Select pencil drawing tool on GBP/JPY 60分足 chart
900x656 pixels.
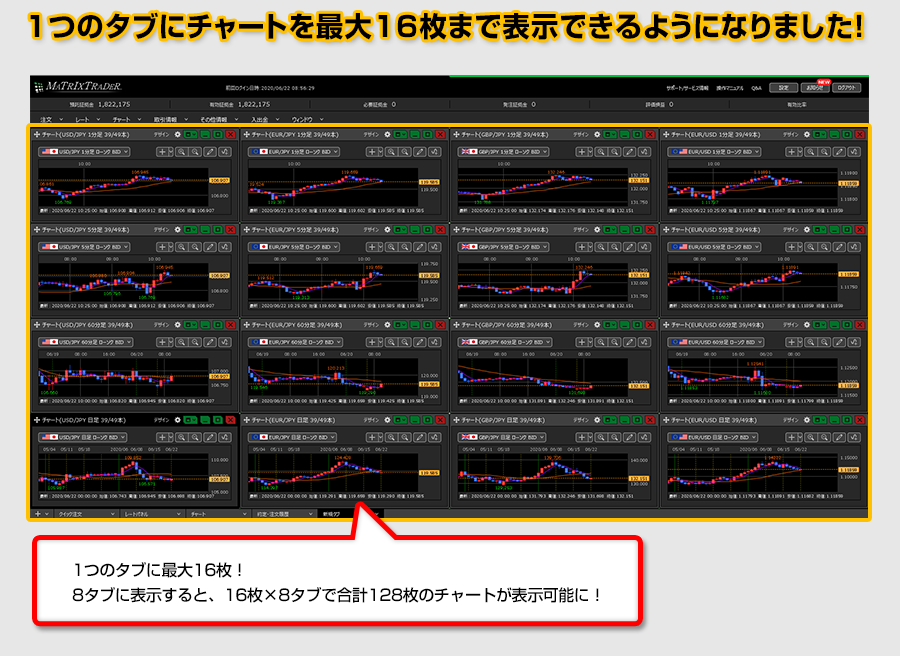tap(630, 342)
